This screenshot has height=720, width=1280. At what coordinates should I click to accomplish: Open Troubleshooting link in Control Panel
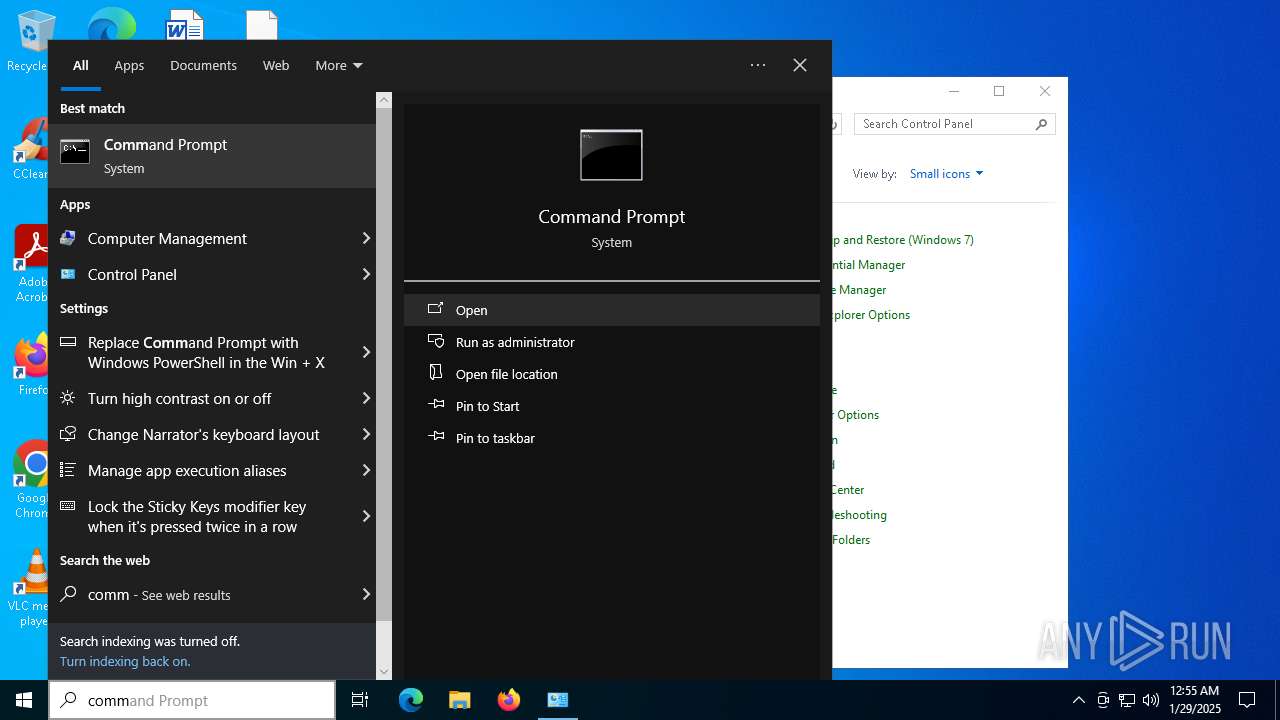point(860,515)
